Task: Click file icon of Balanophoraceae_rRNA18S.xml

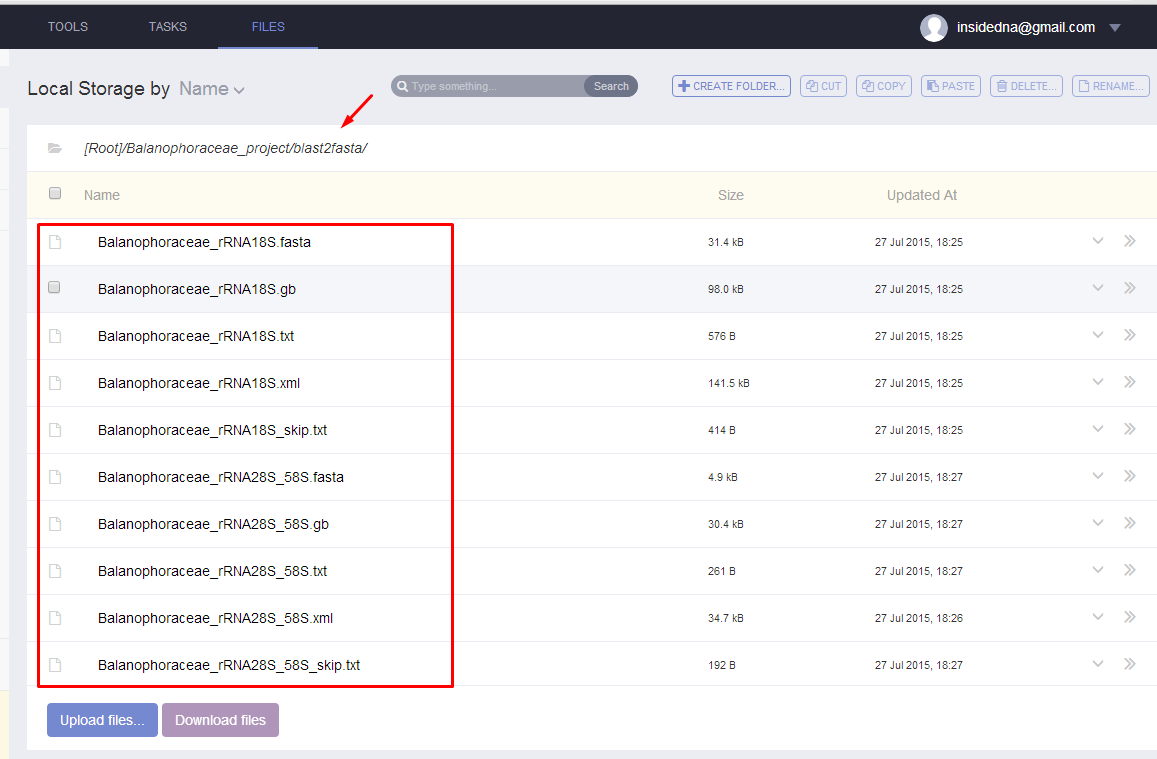Action: pos(55,383)
